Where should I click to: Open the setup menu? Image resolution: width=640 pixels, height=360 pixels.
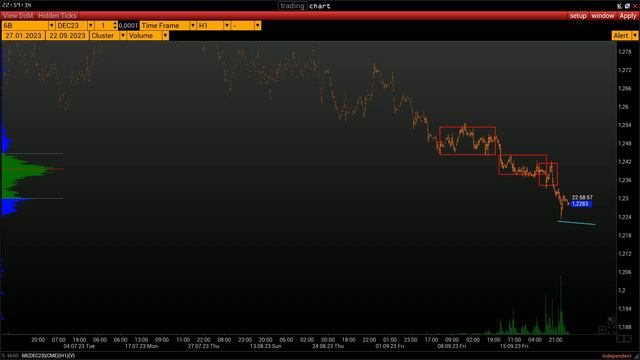coord(578,16)
